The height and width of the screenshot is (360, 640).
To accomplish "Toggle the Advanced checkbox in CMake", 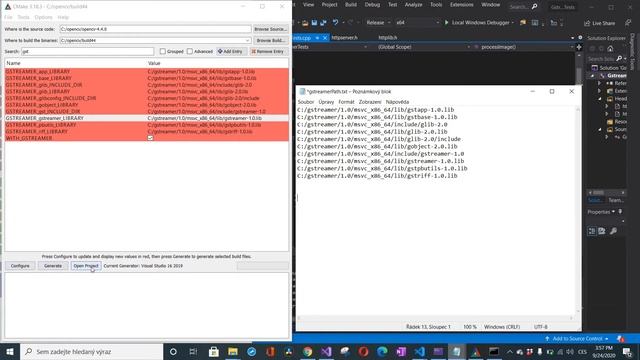I will click(190, 51).
